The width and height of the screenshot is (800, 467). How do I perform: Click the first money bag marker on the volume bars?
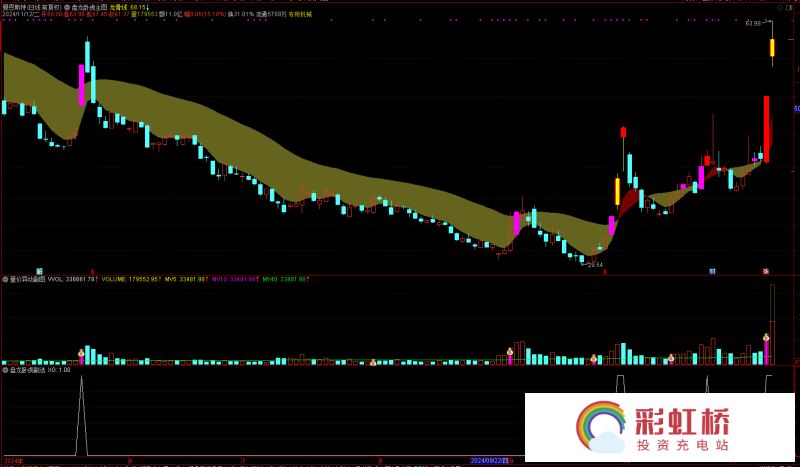tap(82, 352)
